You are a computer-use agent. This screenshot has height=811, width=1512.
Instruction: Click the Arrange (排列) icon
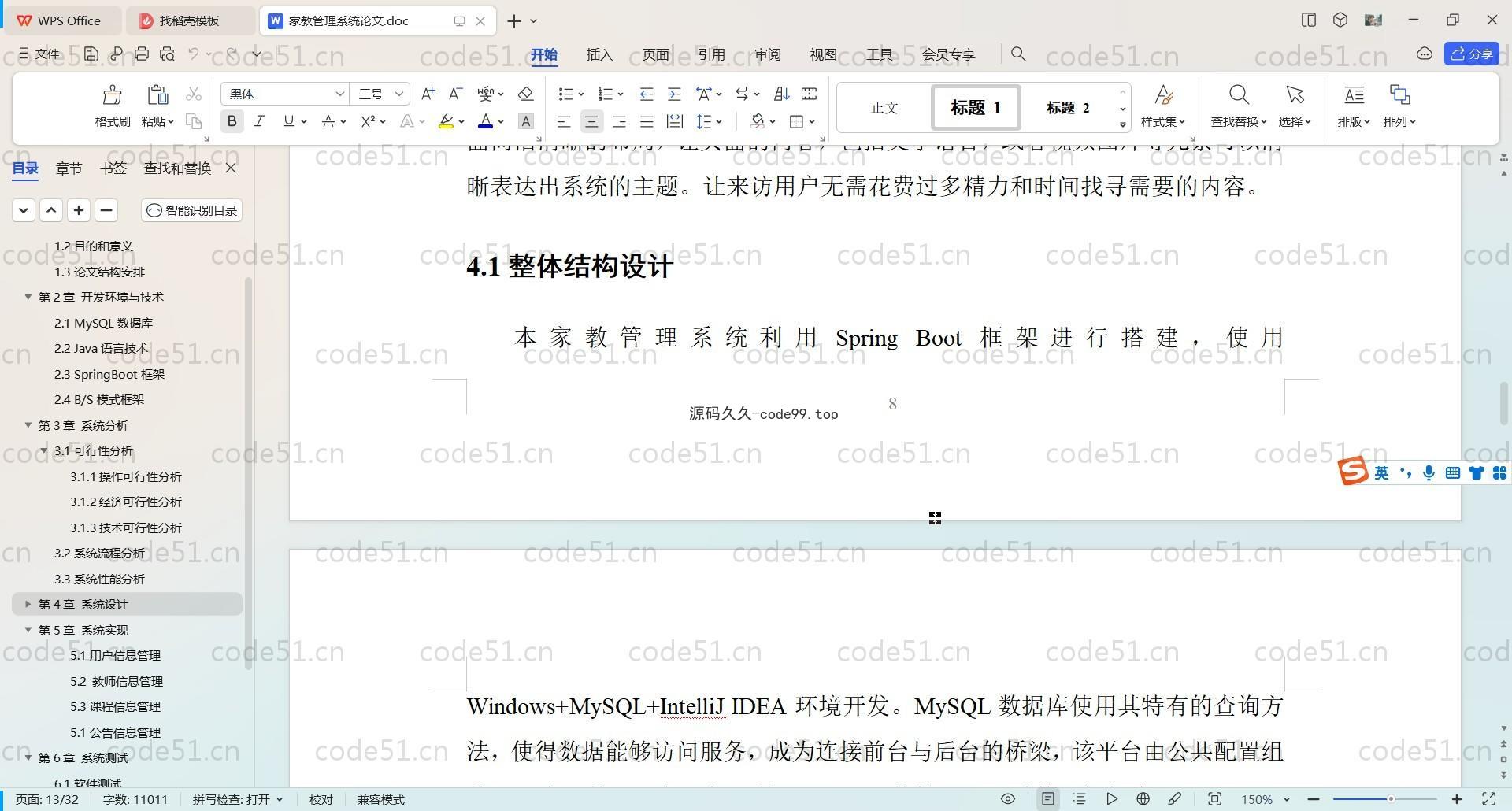pos(1399,95)
